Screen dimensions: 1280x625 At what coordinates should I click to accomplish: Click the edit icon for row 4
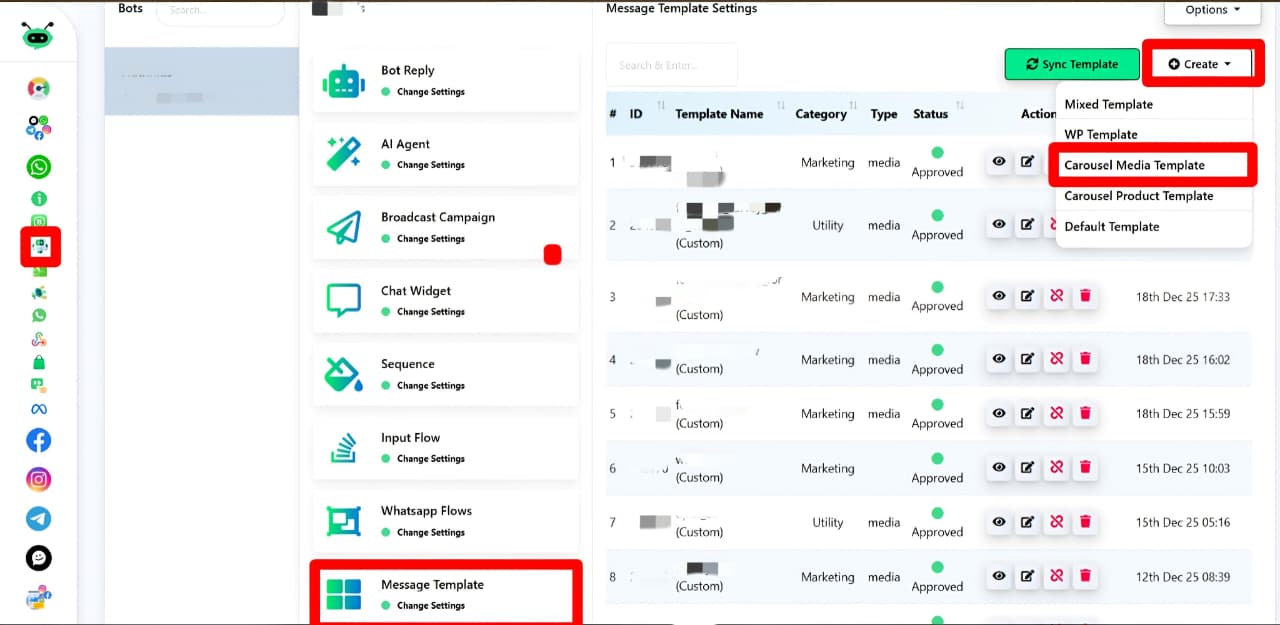pos(1027,359)
